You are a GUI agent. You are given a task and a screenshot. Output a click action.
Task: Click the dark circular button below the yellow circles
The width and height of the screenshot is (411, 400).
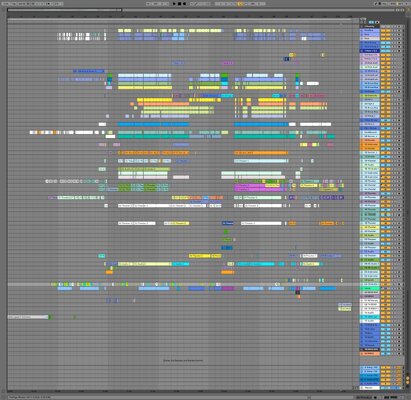(x=407, y=386)
